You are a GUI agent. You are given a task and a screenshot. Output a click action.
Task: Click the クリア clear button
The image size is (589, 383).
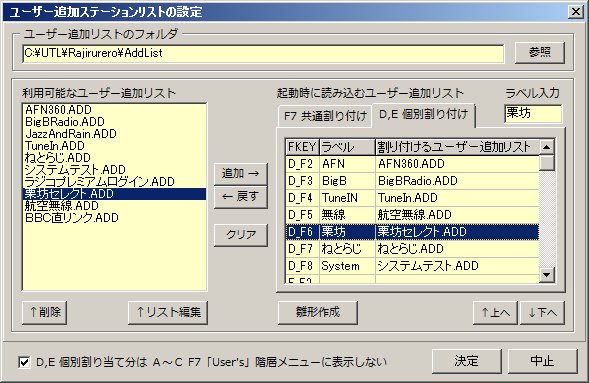(240, 235)
